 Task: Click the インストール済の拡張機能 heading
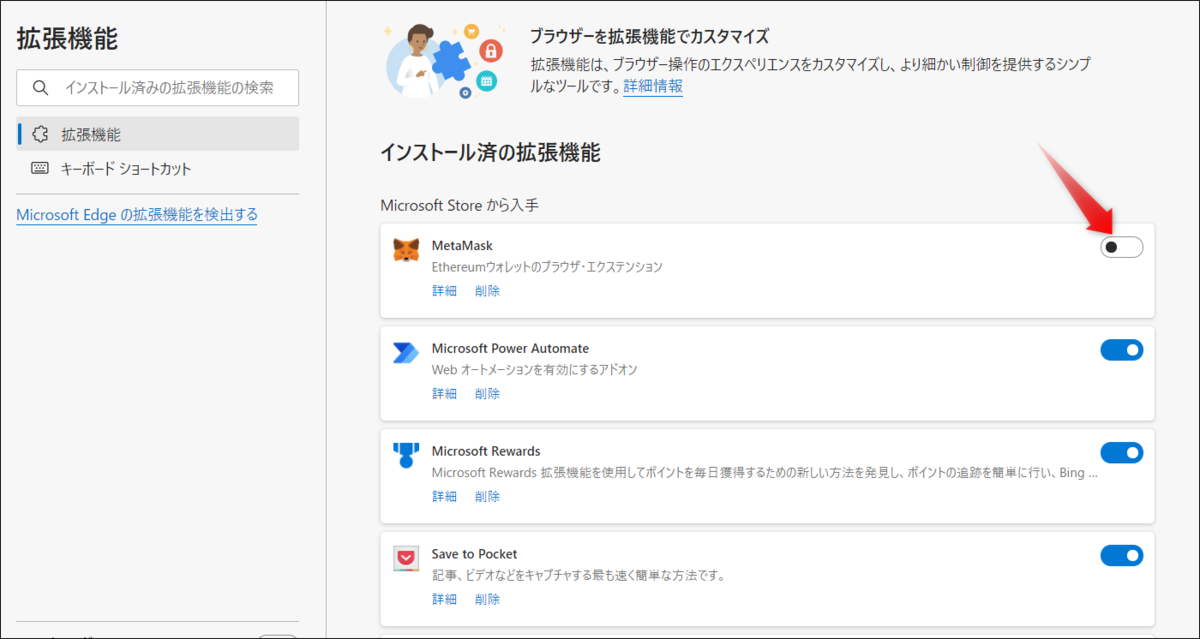click(x=490, y=153)
